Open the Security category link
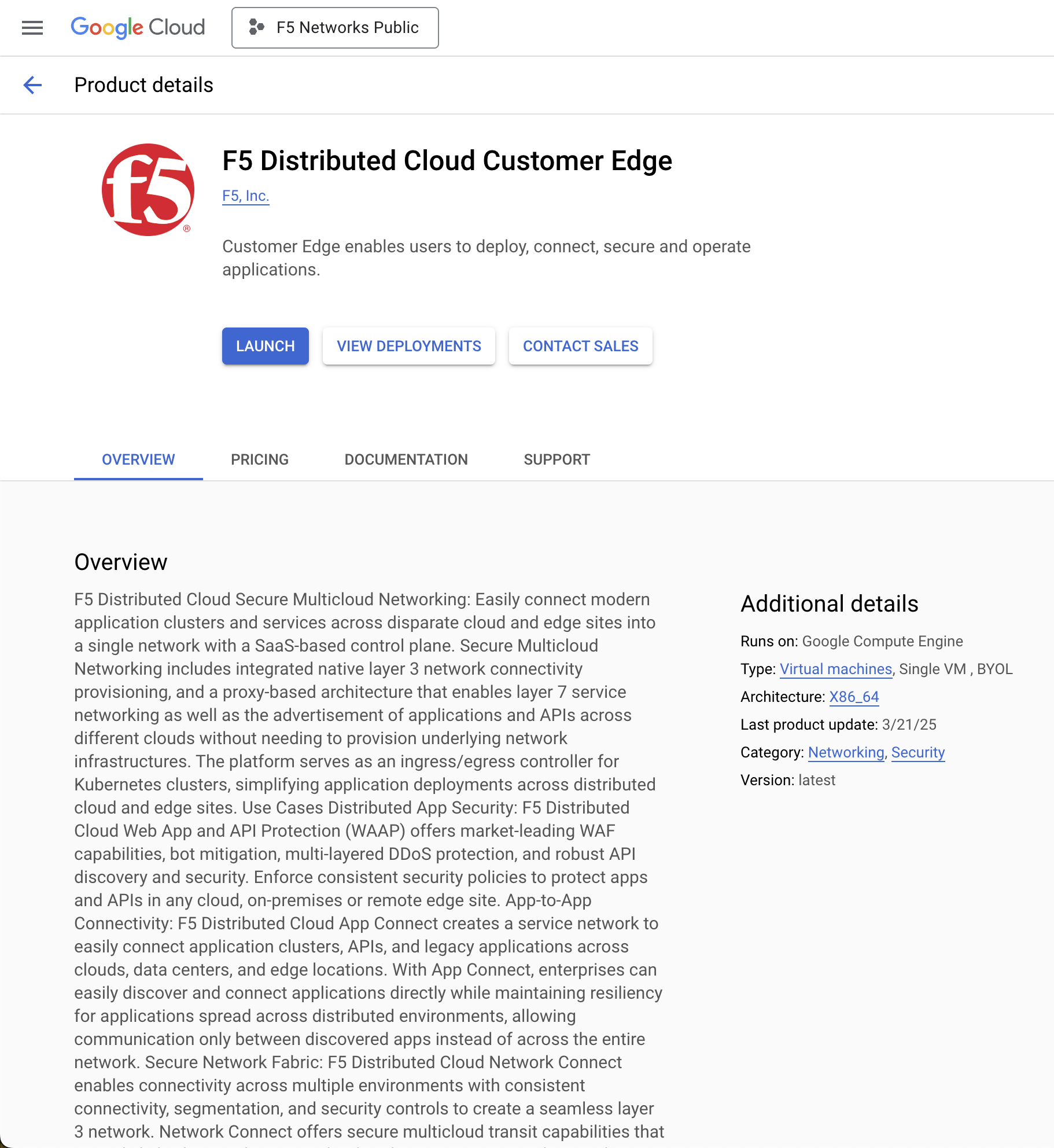Screen dimensions: 1054x1148 [917, 752]
